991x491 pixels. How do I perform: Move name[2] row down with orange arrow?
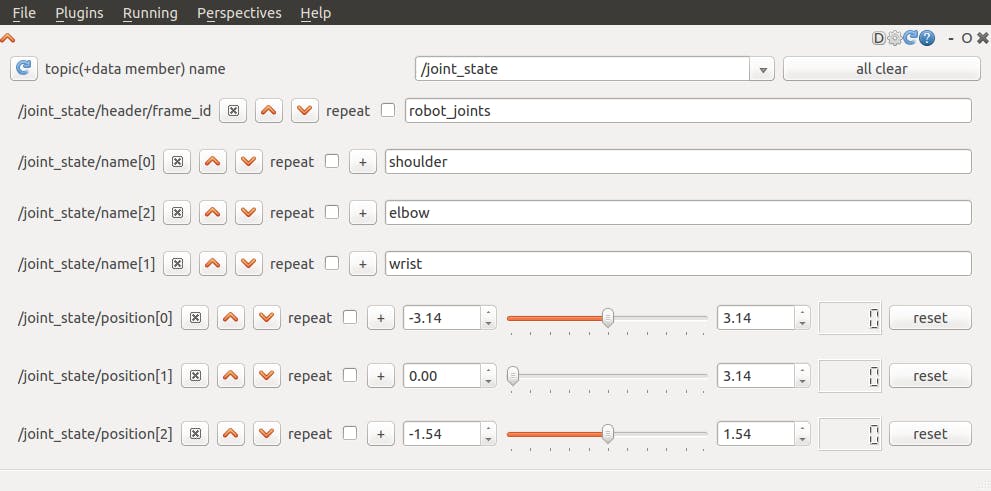click(248, 213)
